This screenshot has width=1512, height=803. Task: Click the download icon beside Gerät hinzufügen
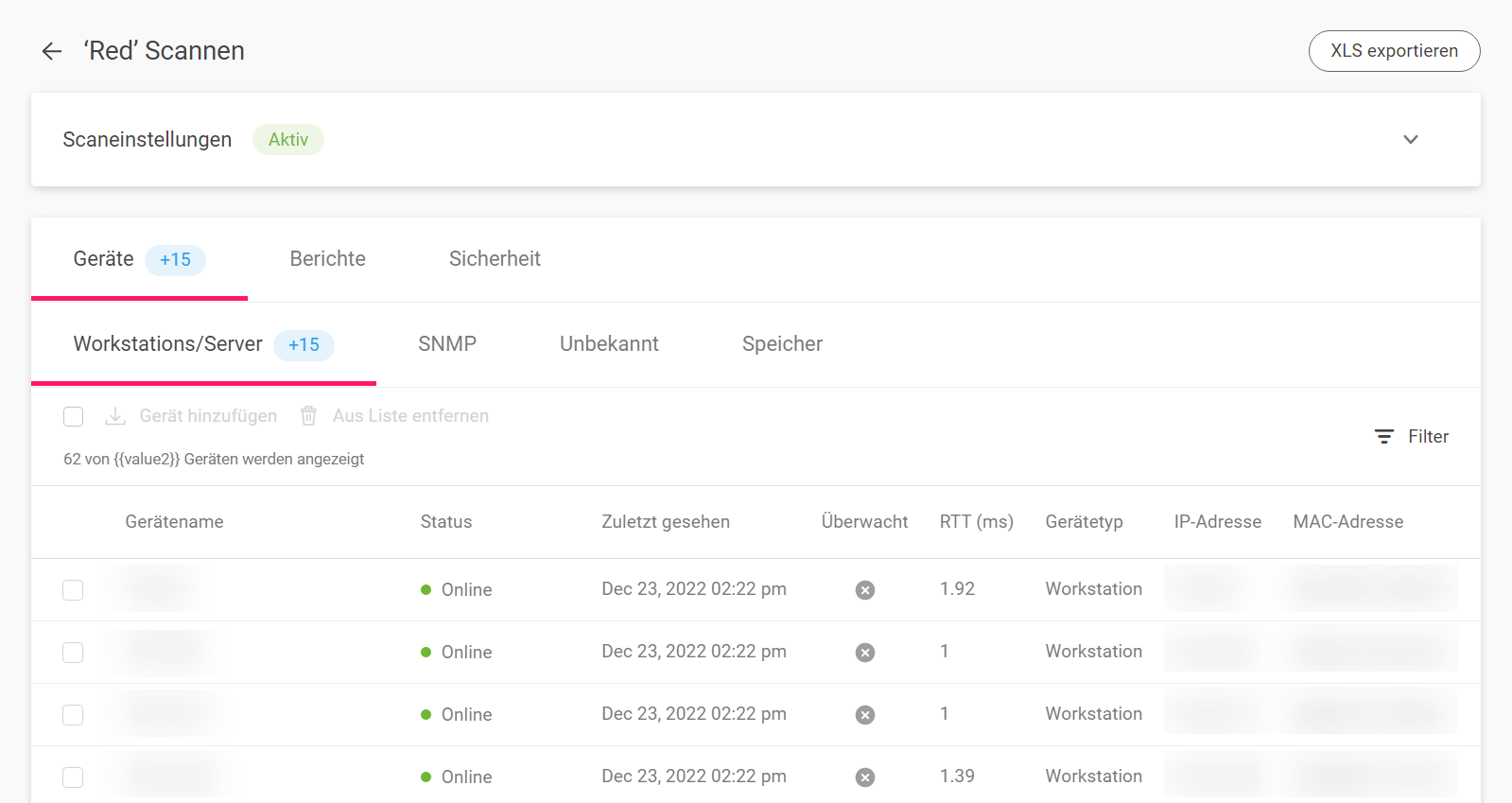coord(115,416)
